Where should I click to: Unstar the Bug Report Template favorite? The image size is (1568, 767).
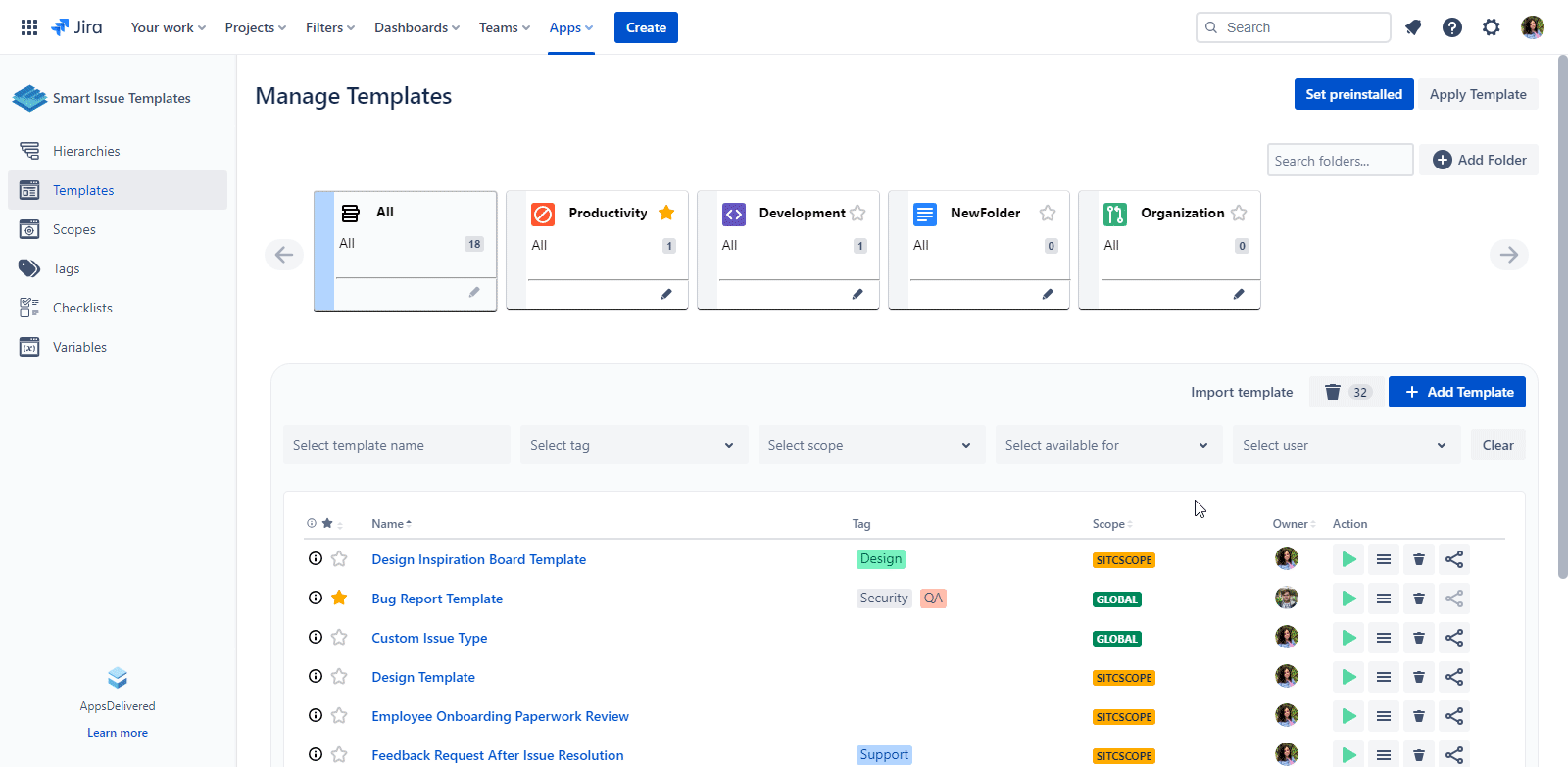[x=339, y=599]
